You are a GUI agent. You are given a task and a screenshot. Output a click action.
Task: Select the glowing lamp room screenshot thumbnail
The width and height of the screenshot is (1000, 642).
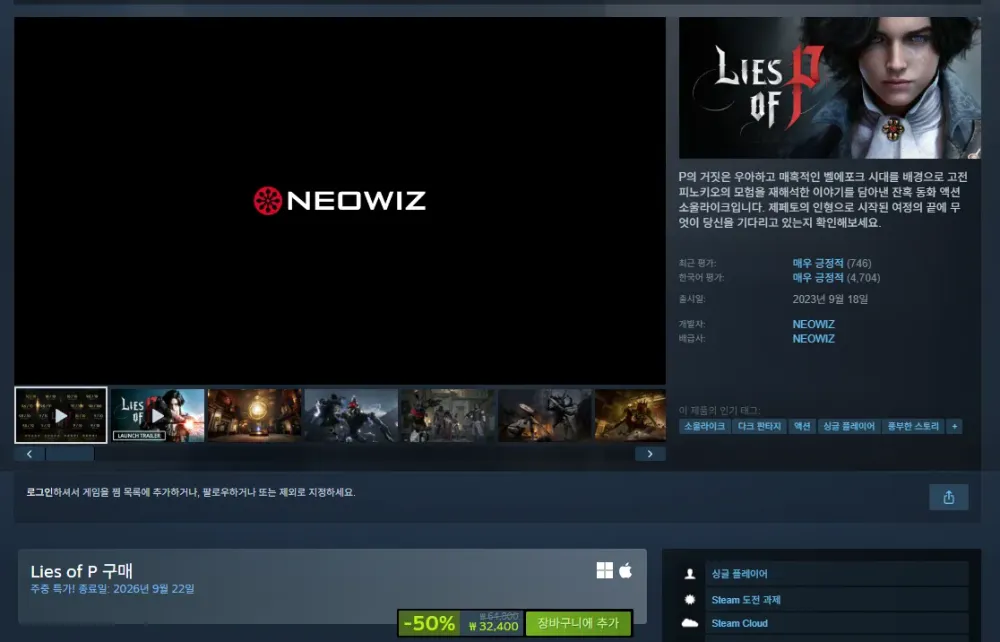pos(254,415)
